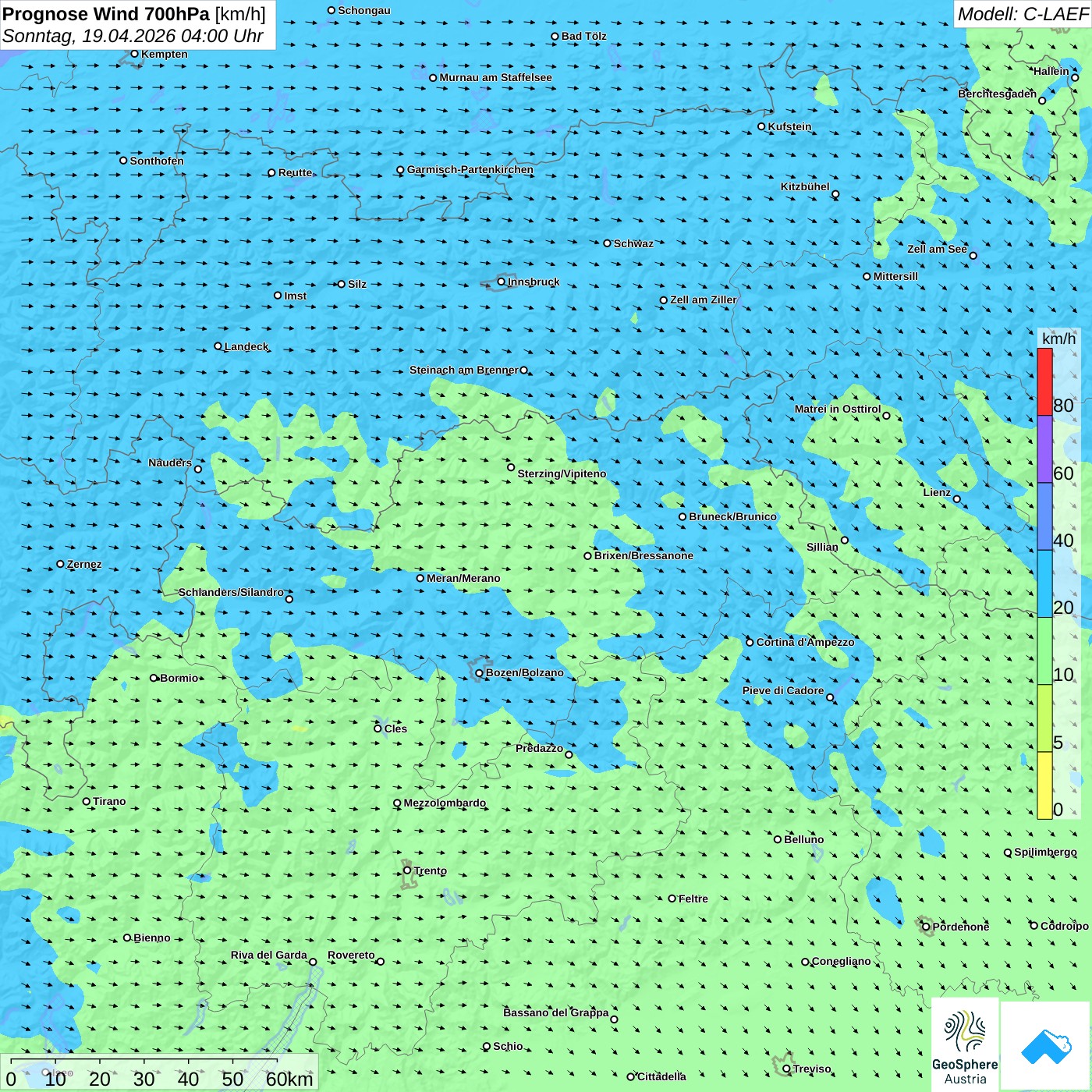1092x1092 pixels.
Task: Click the 'Pordenone' label
Action: pyautogui.click(x=961, y=927)
